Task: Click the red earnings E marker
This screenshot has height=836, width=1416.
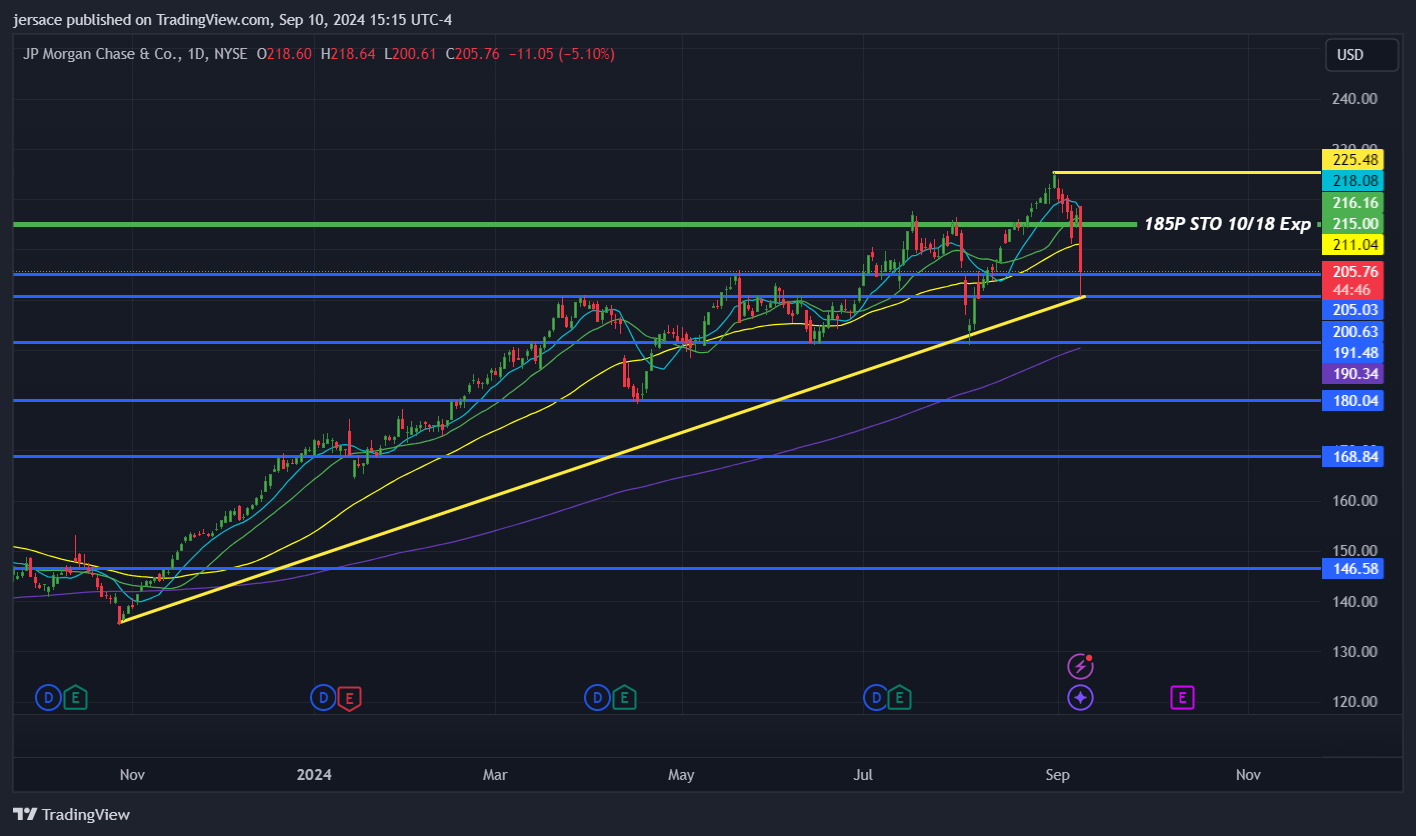Action: point(349,698)
